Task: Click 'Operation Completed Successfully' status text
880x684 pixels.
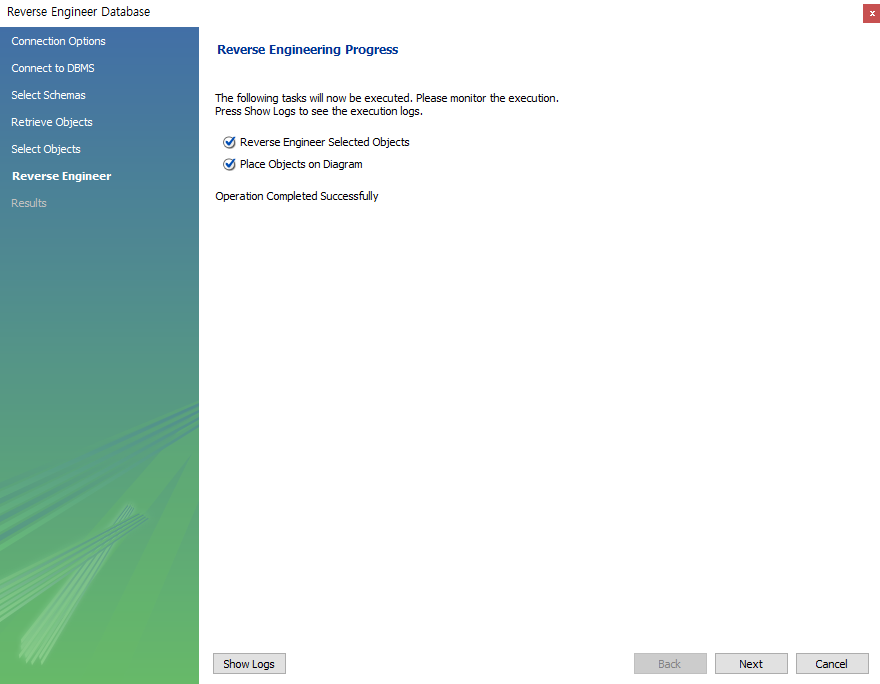Action: (x=297, y=196)
